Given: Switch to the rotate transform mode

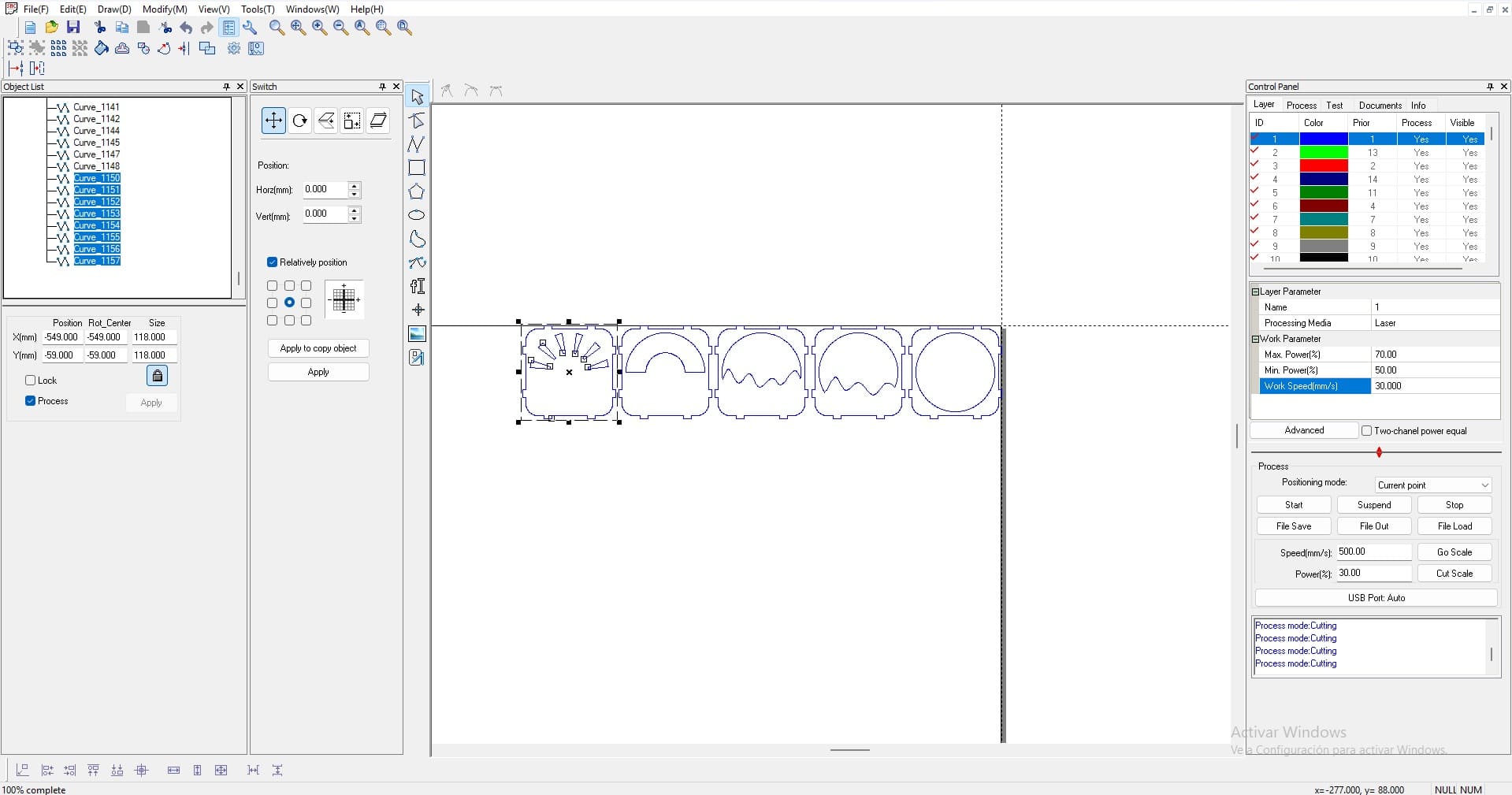Looking at the screenshot, I should 299,121.
